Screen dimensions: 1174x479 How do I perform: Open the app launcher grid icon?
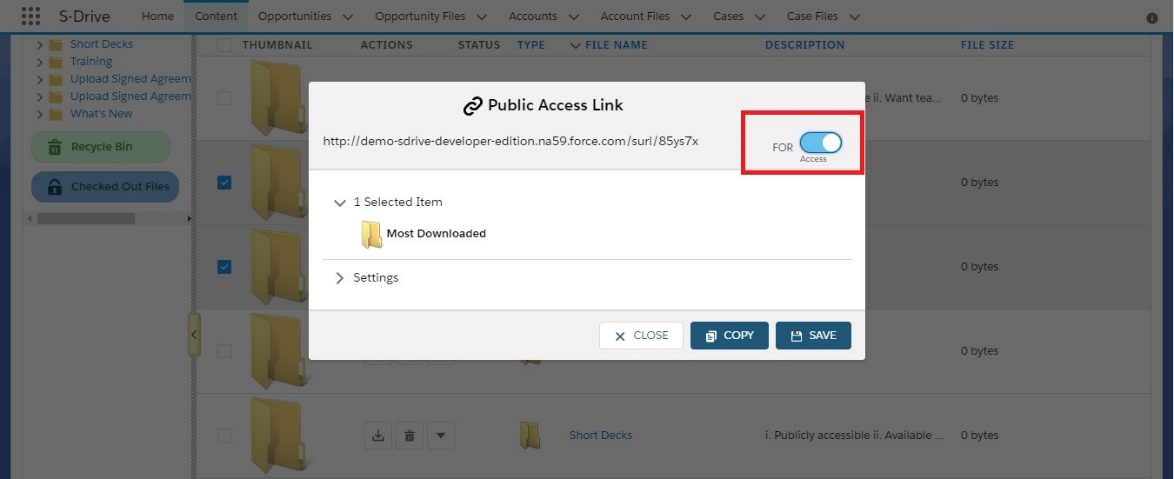click(x=31, y=16)
